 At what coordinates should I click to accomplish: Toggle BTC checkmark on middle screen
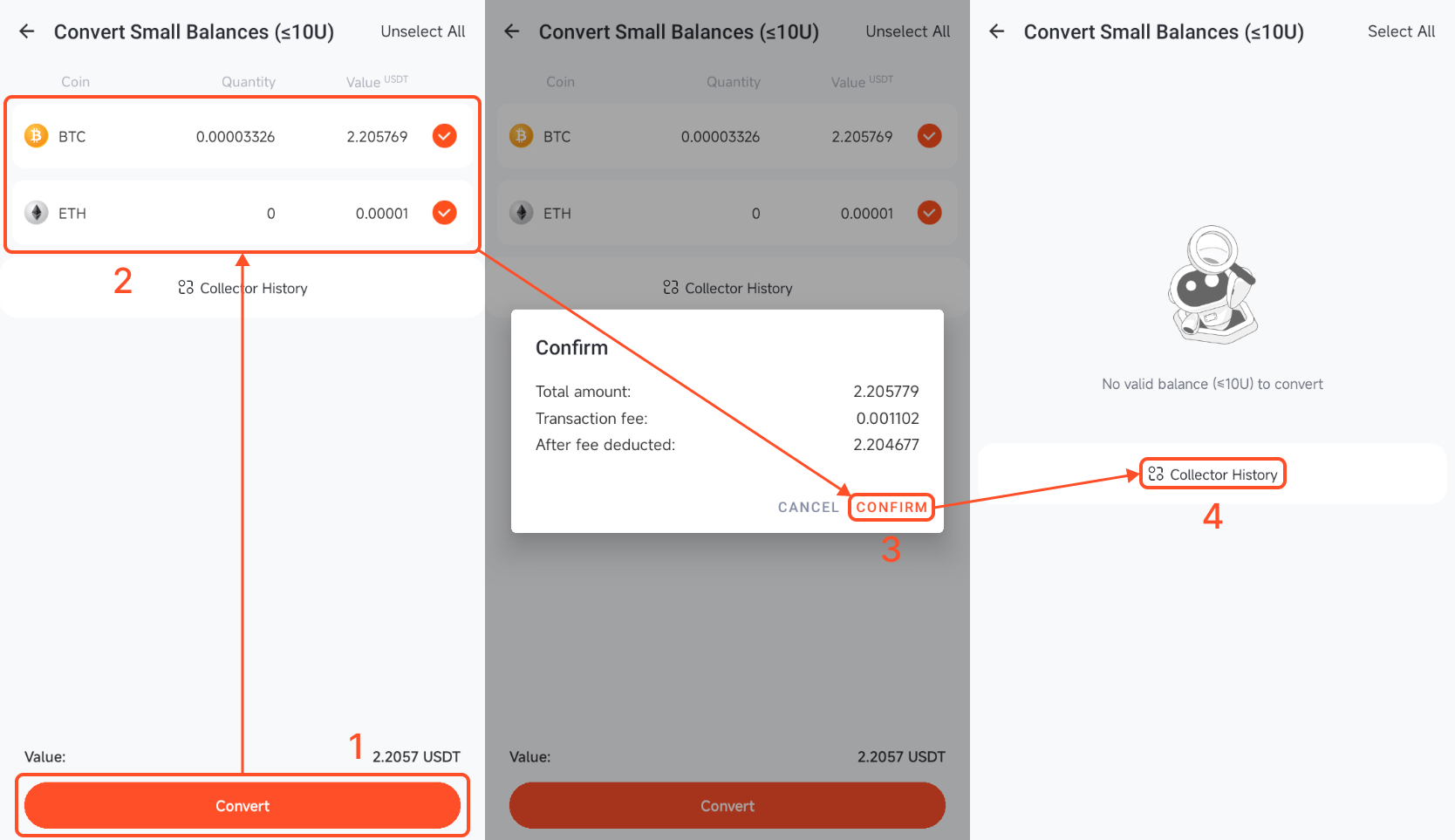tap(929, 136)
